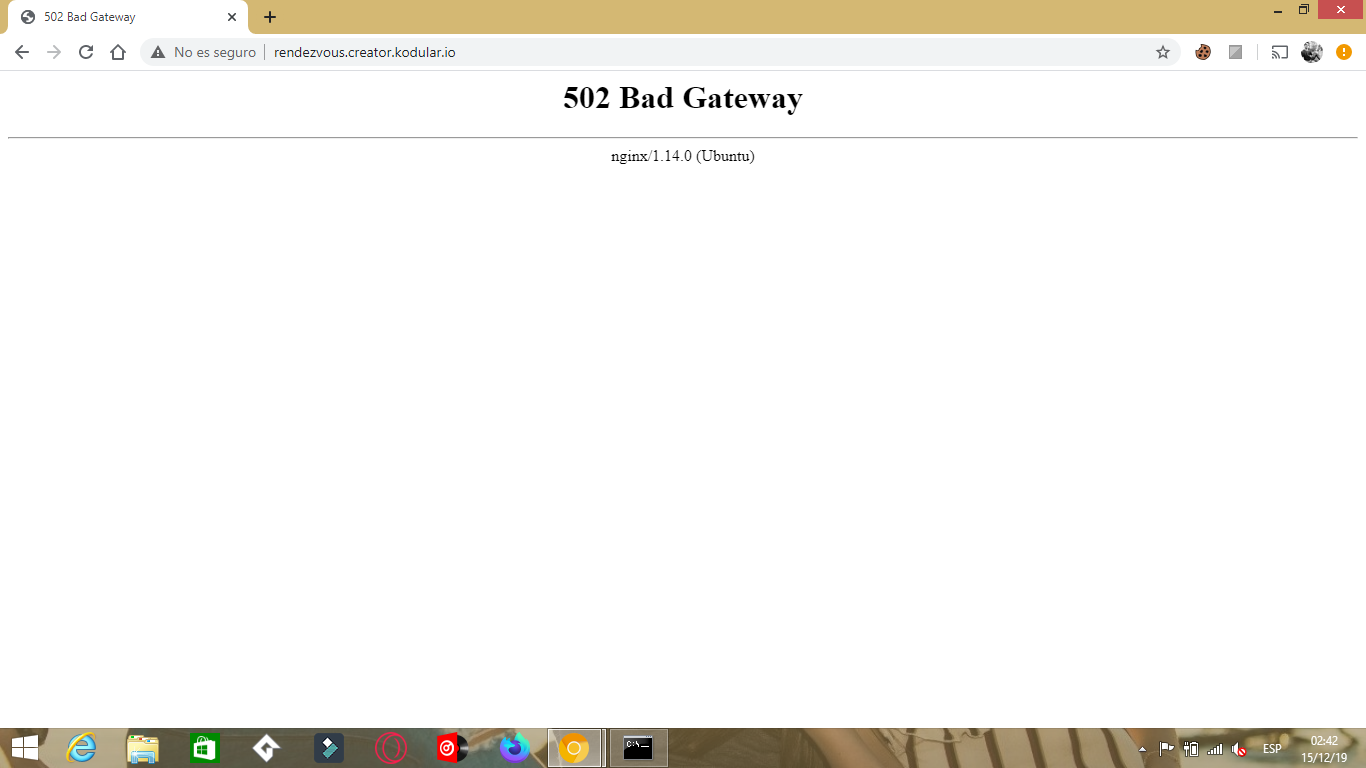Change the ESP input language
1366x768 pixels.
(1272, 749)
